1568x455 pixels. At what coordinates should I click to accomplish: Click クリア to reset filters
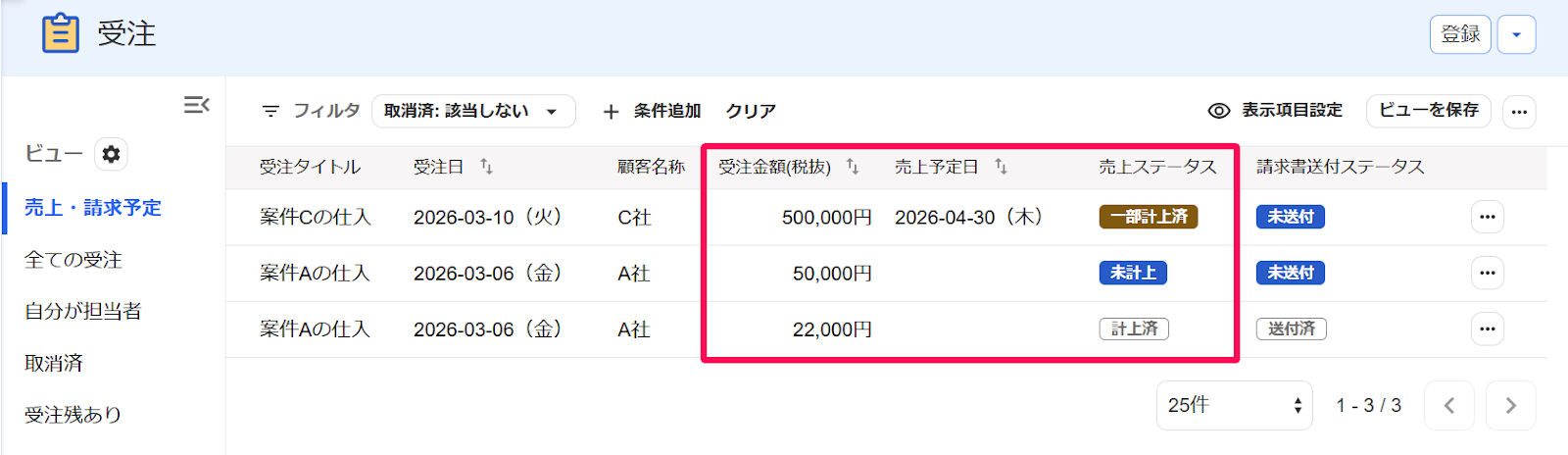[751, 111]
